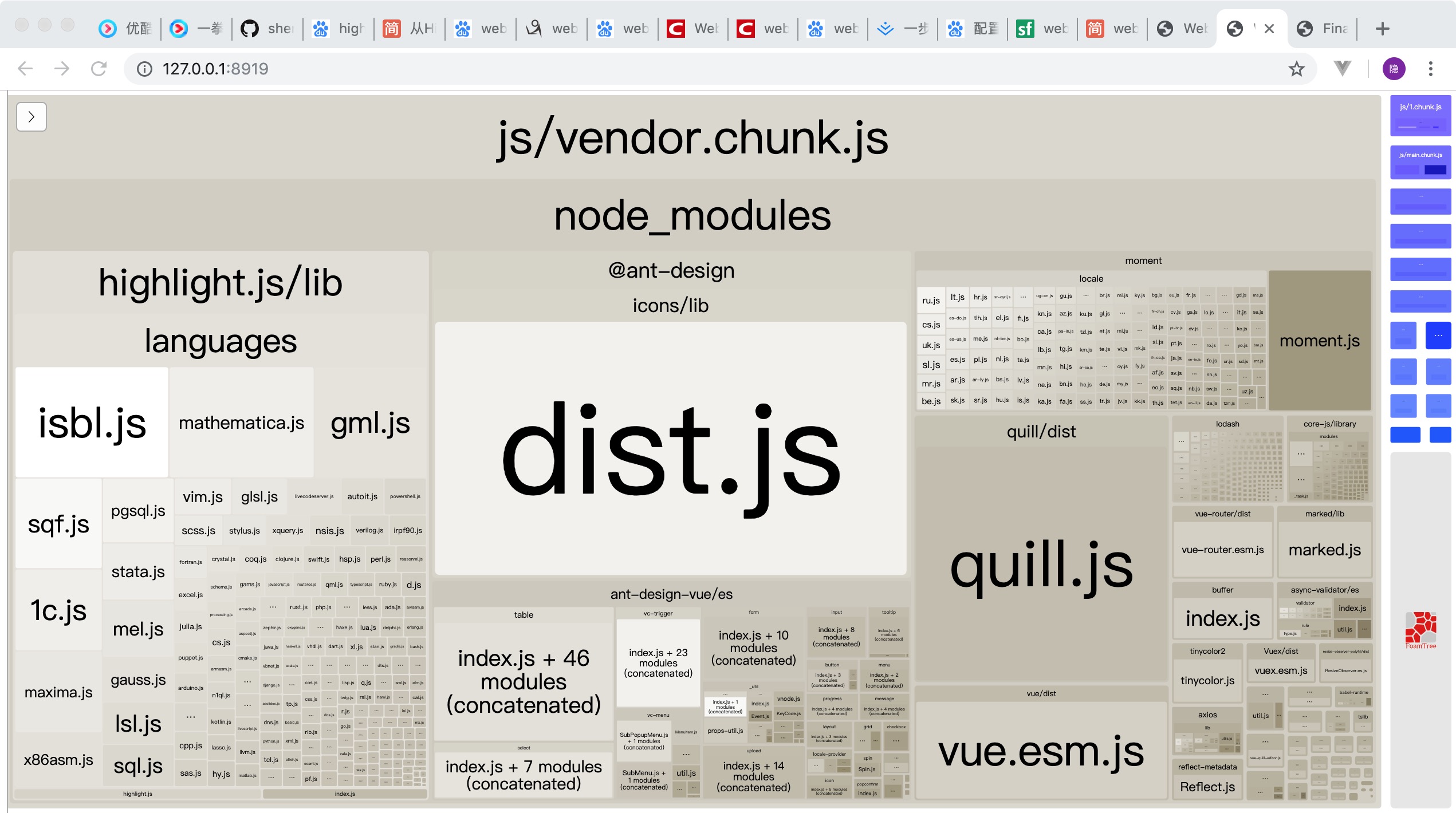This screenshot has height=813, width=1456.
Task: Expand the sidebar with the chevron button
Action: pos(32,117)
